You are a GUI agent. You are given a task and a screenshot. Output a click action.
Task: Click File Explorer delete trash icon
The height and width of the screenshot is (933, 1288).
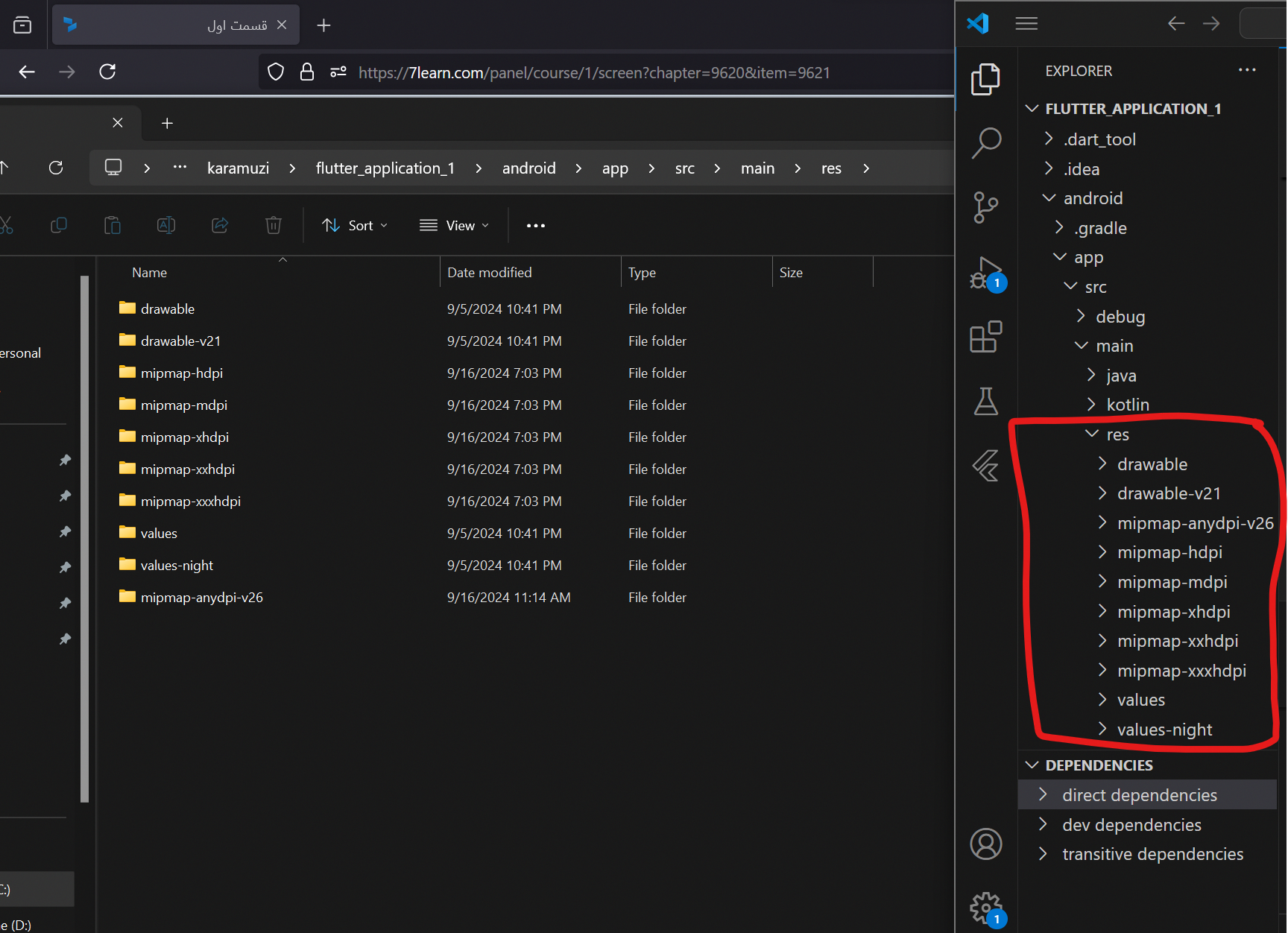coord(274,225)
